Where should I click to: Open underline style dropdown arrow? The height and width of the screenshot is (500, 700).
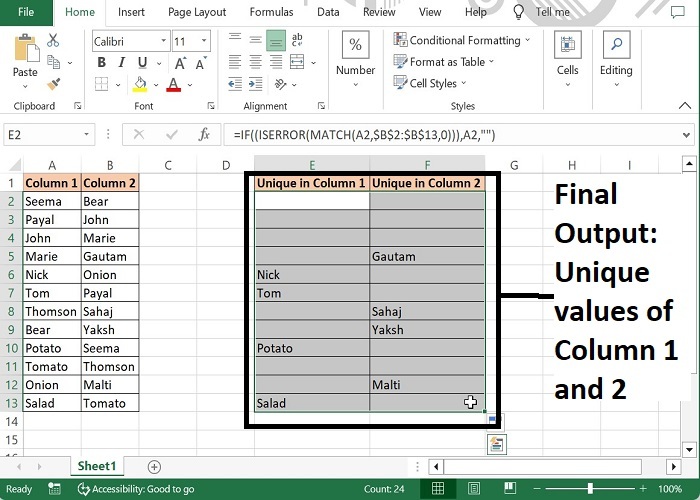pyautogui.click(x=159, y=63)
